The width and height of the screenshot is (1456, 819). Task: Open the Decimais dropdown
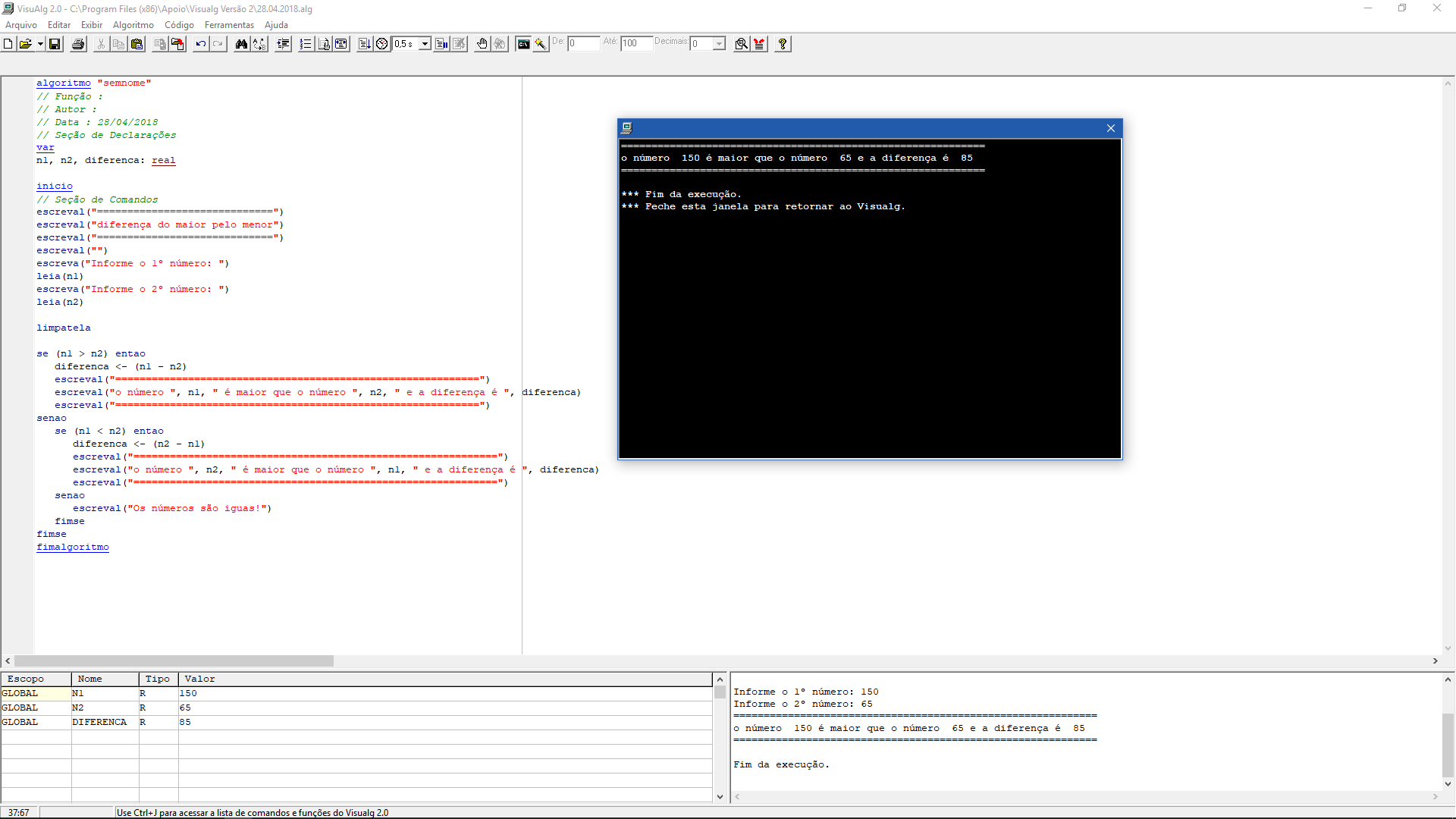(x=719, y=44)
